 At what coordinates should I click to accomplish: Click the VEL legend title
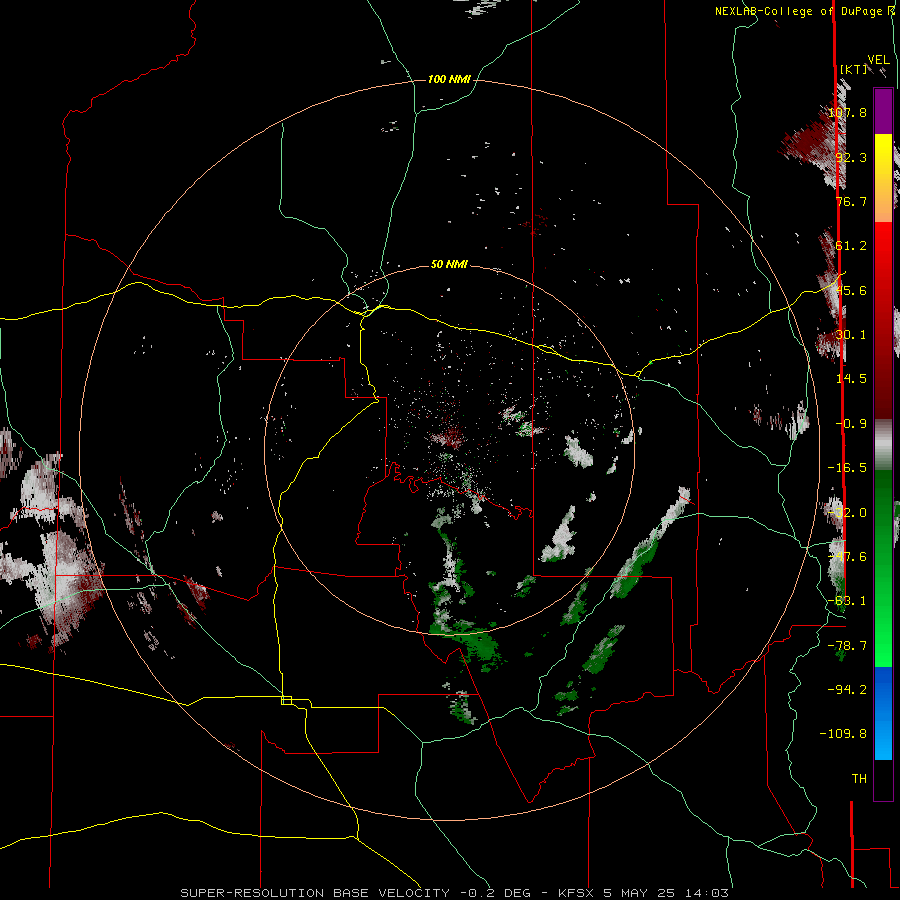click(x=878, y=60)
